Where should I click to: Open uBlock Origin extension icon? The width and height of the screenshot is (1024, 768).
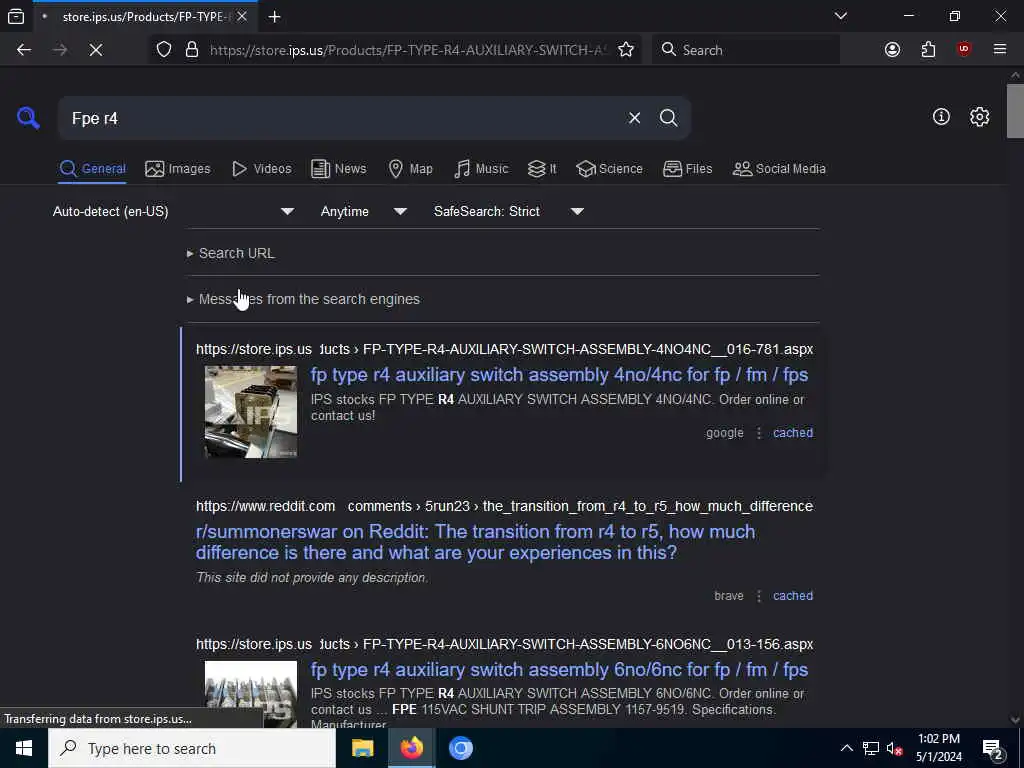click(964, 50)
